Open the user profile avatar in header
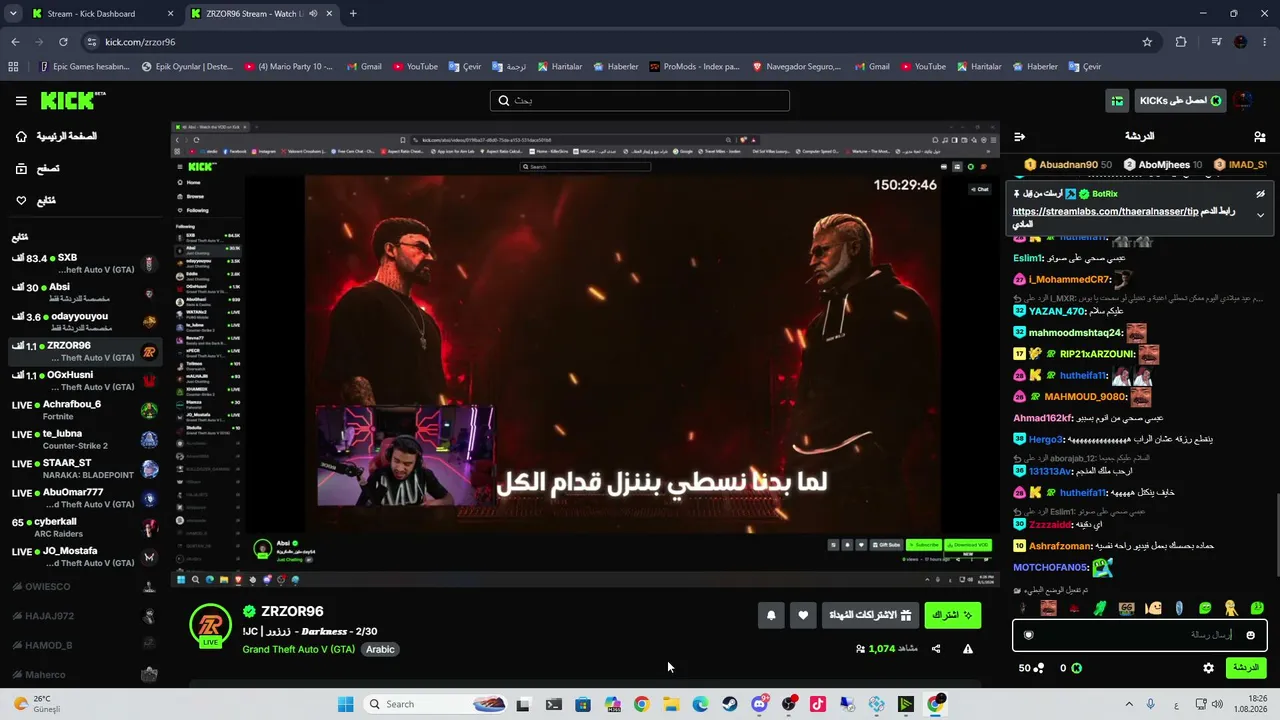Screen dimensions: 1280x720 pyautogui.click(x=1243, y=101)
